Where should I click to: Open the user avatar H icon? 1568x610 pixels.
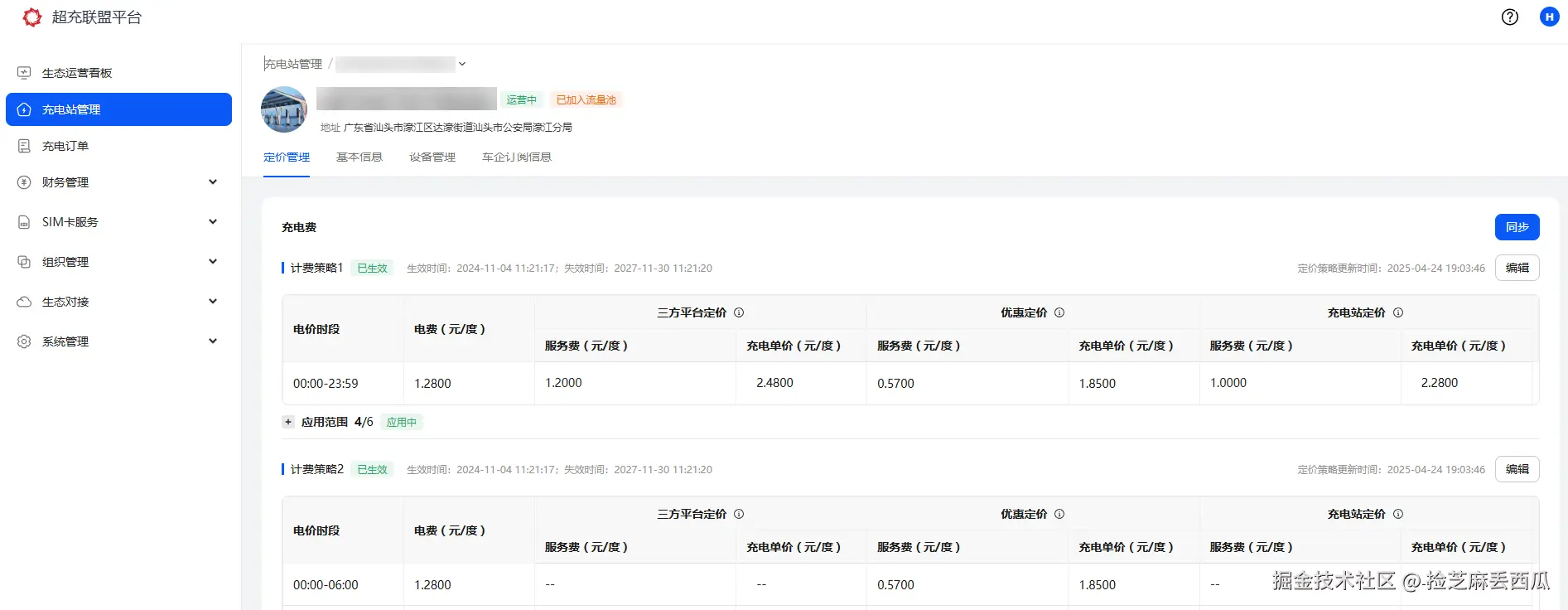click(1549, 17)
